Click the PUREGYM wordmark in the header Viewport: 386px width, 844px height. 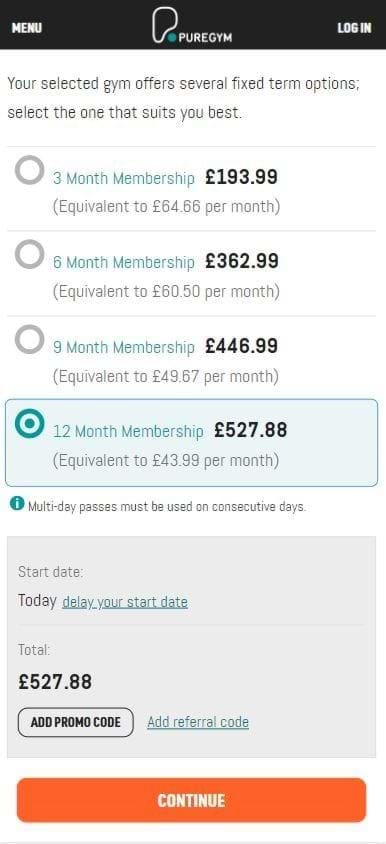coord(205,38)
